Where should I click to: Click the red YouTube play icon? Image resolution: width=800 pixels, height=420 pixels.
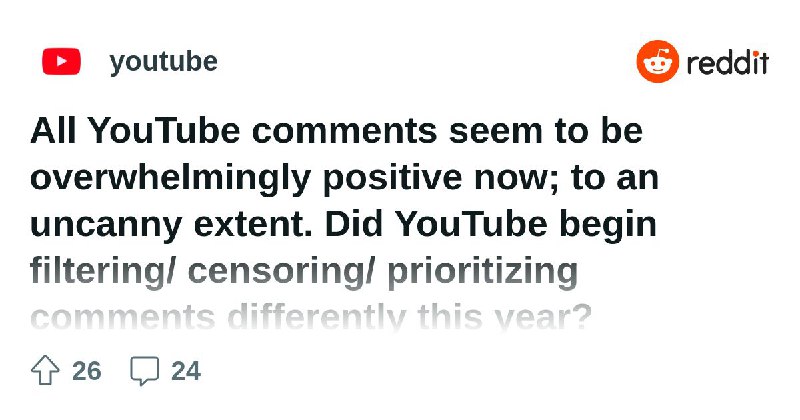(x=61, y=61)
